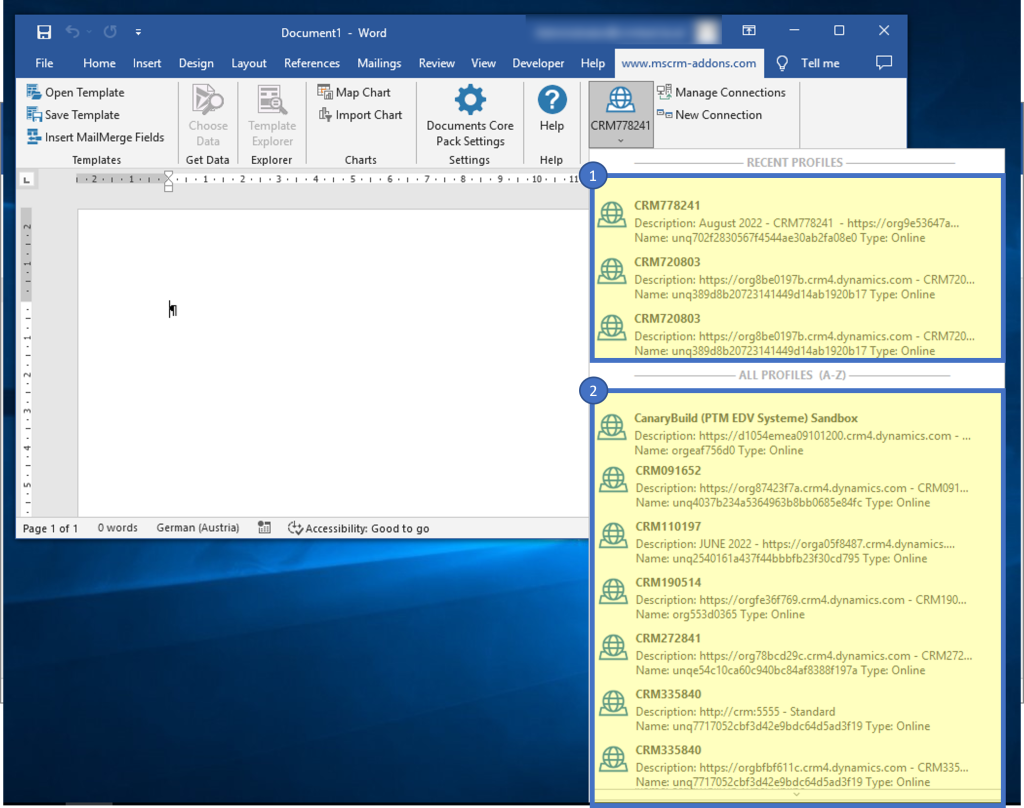Viewport: 1024px width, 808px height.
Task: Open the Review tab
Action: point(436,63)
